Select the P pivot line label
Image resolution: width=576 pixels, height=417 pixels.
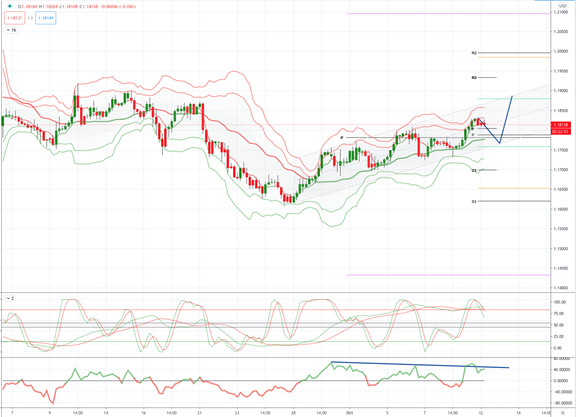[342, 138]
